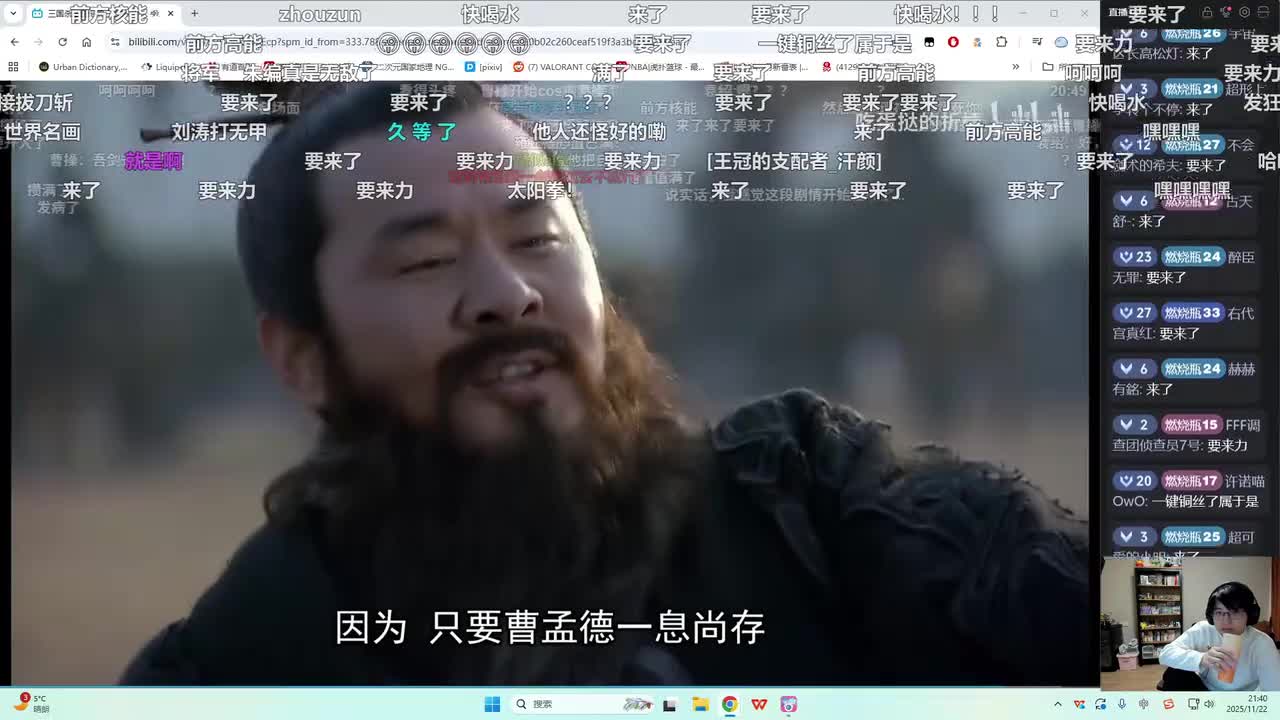Open WPS Office from the taskbar
This screenshot has width=1280, height=720.
click(x=759, y=704)
